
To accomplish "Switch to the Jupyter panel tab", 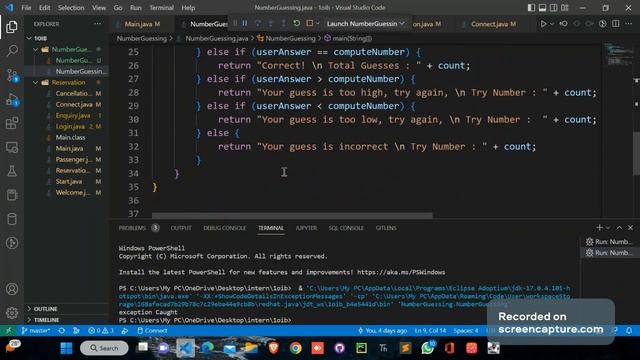I will [x=306, y=228].
